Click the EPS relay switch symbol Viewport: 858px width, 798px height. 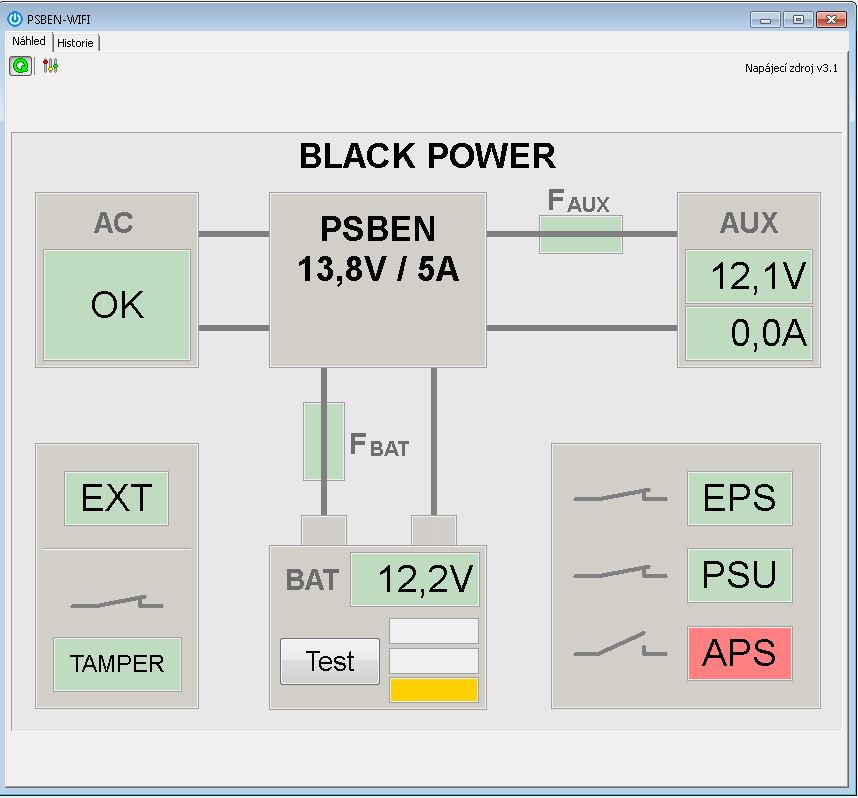620,496
